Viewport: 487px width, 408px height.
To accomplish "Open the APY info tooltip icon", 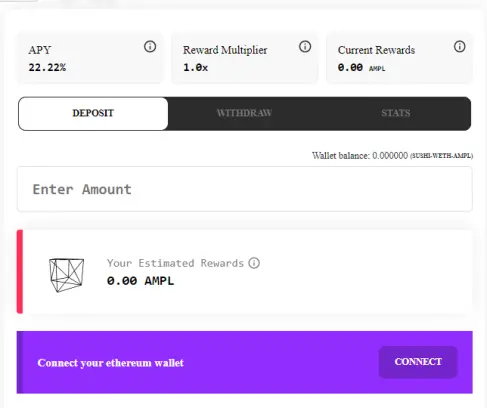I will pos(150,46).
